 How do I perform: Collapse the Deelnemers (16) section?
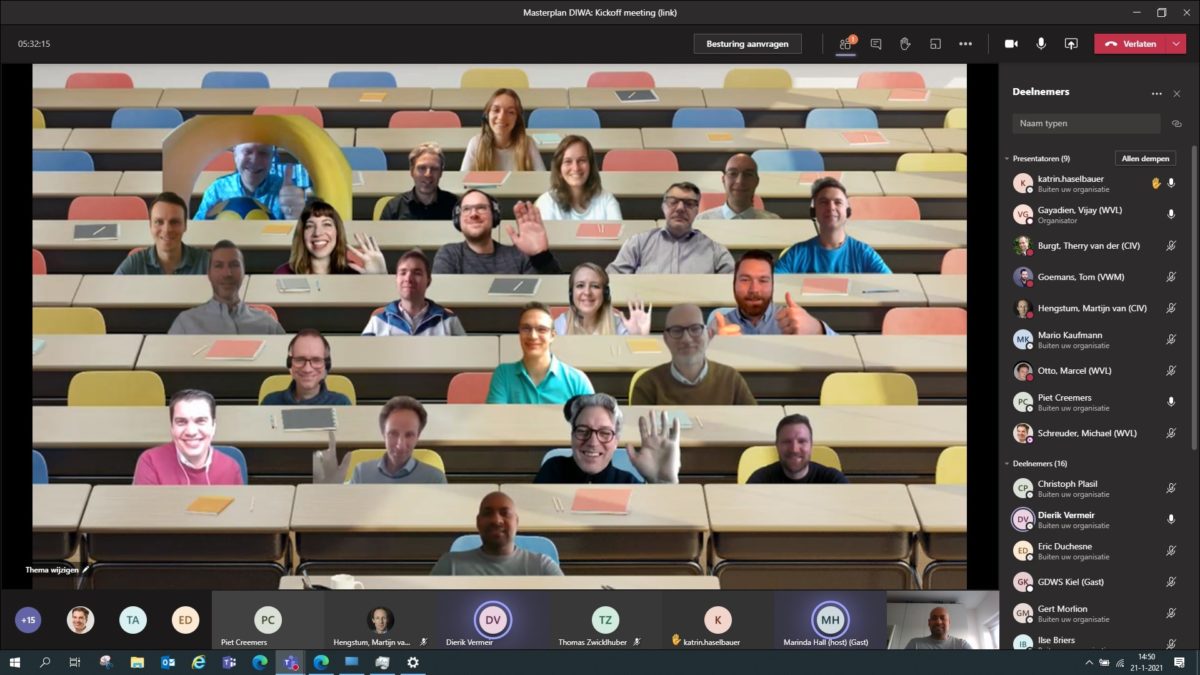1007,463
